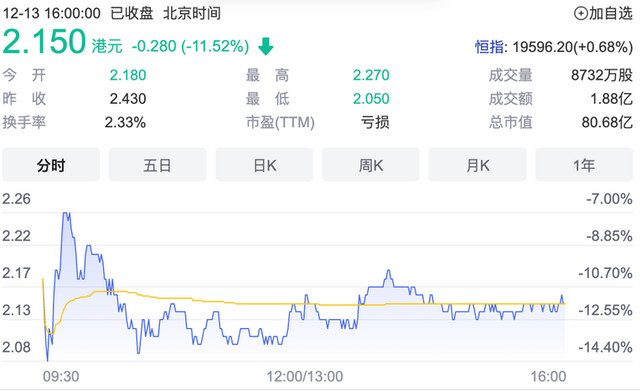Open the 日K chart tab
Image resolution: width=640 pixels, height=391 pixels.
264,165
